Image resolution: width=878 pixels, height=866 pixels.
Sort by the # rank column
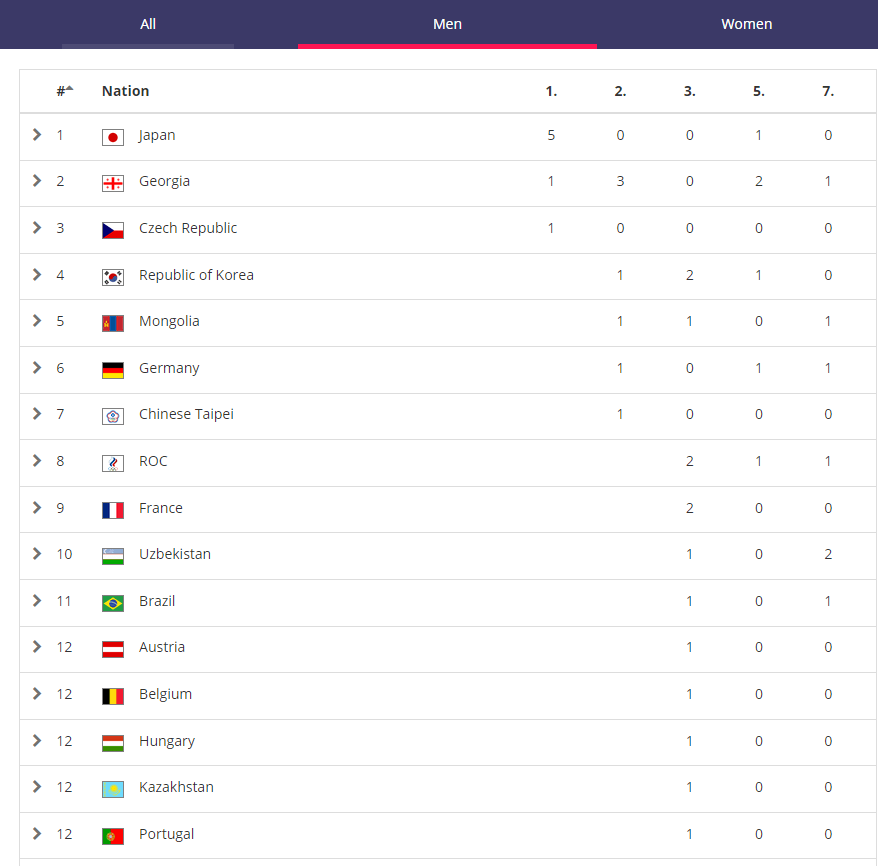click(x=64, y=91)
